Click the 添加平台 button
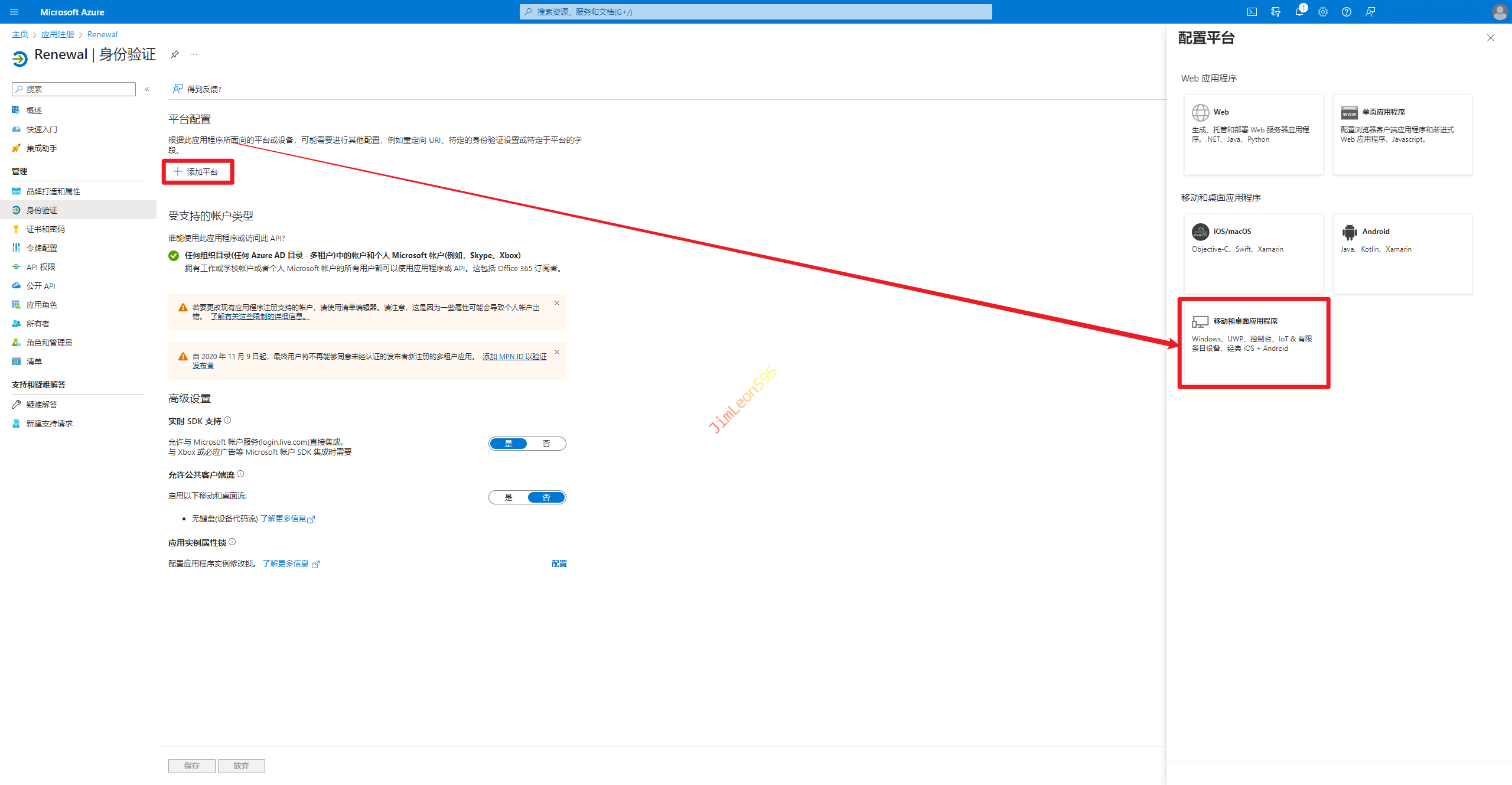Image resolution: width=1512 pixels, height=785 pixels. coord(197,172)
